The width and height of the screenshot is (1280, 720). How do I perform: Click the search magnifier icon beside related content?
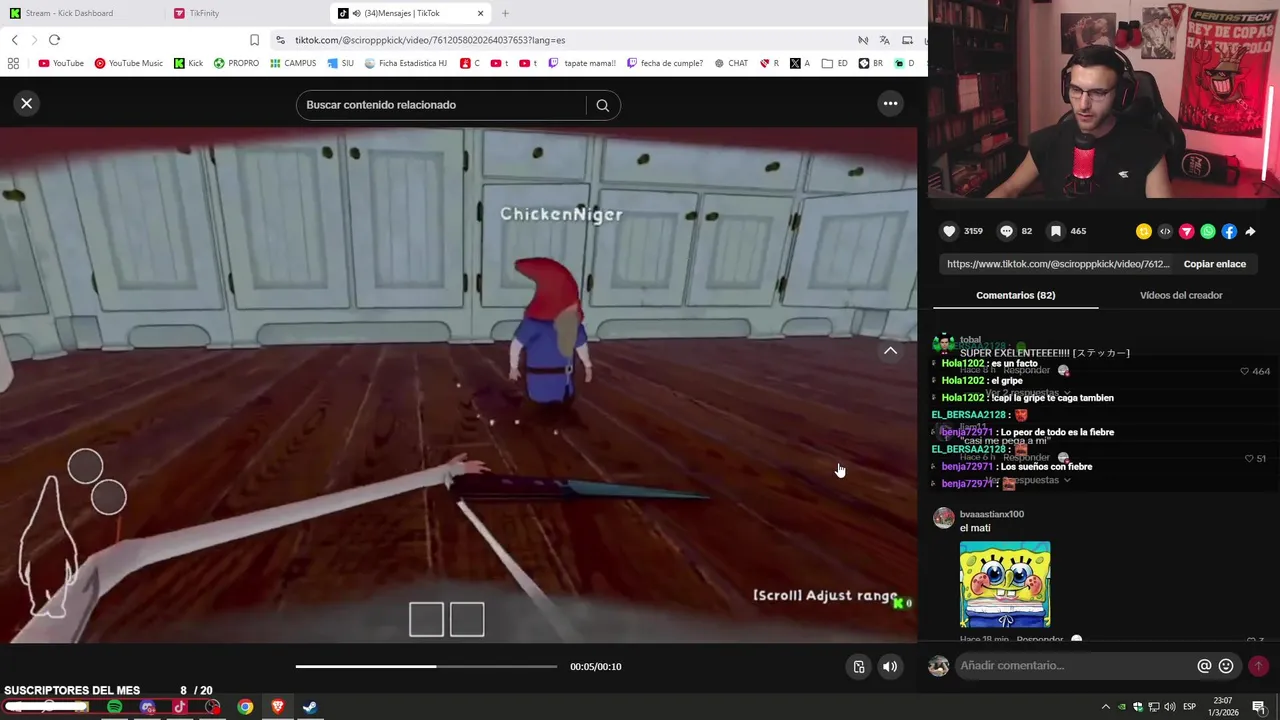point(602,105)
